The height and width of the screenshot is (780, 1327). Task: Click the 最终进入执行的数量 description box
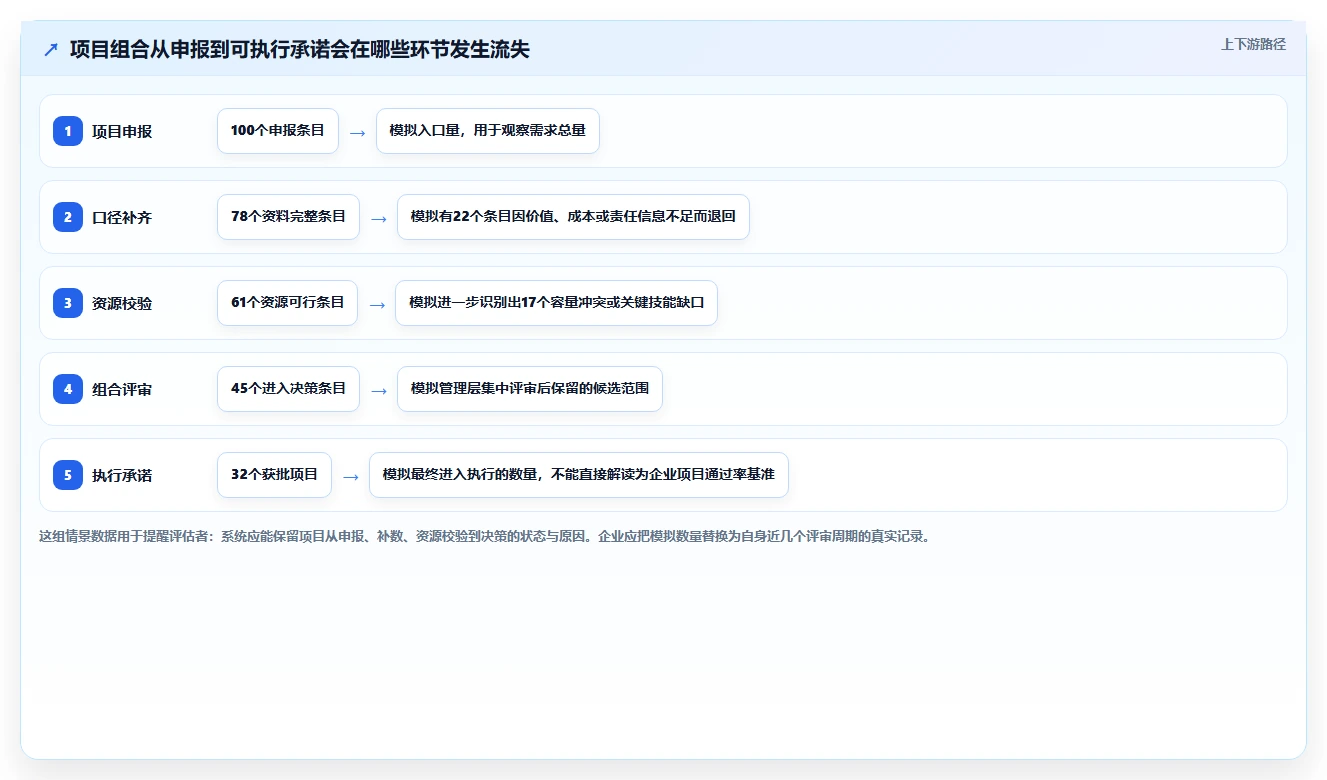click(x=579, y=475)
